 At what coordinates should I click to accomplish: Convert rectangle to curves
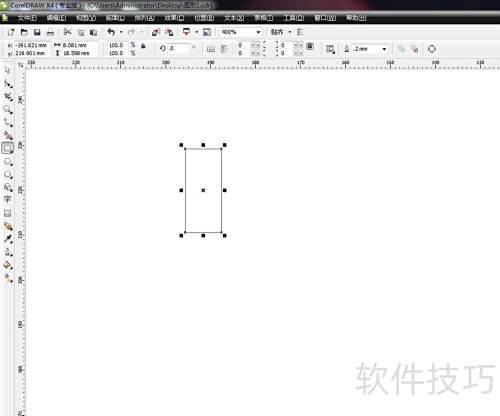point(432,49)
